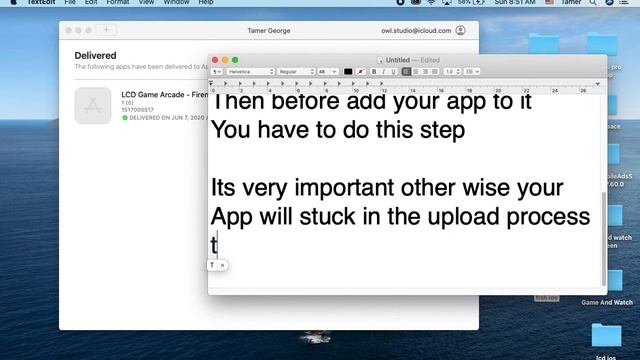Click the LCD Game Arcade app title
640x360 pixels.
(x=164, y=95)
